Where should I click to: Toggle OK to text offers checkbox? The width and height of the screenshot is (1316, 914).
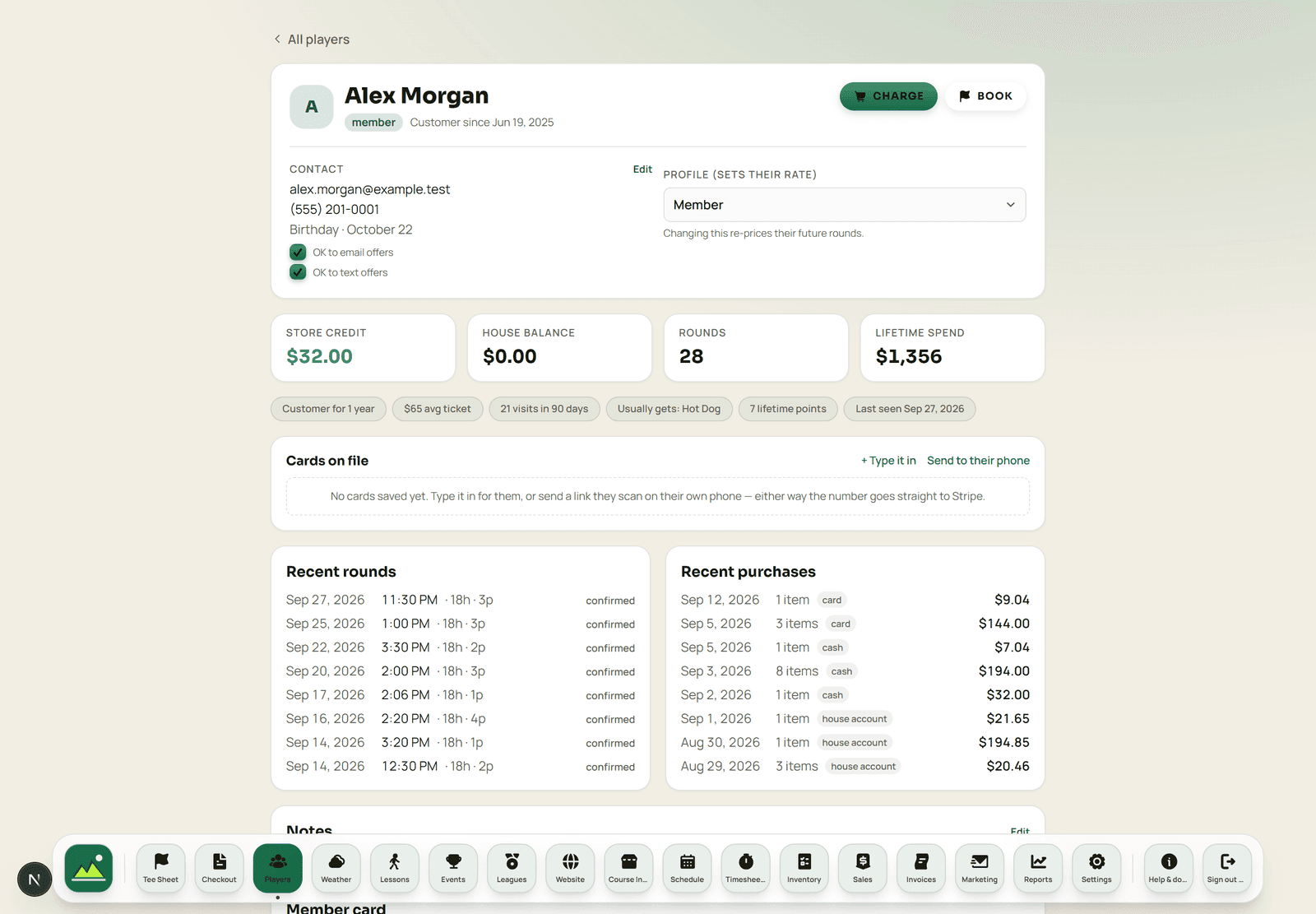[x=298, y=272]
